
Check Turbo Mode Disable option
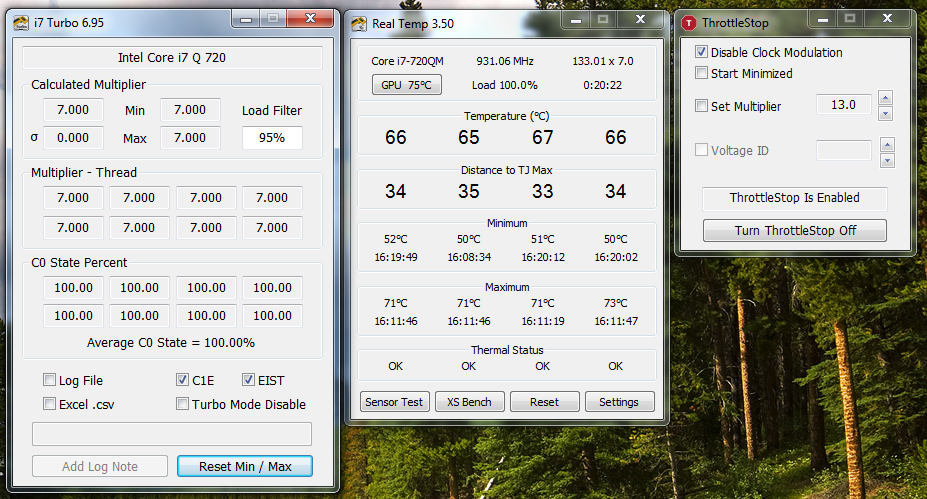[x=183, y=404]
